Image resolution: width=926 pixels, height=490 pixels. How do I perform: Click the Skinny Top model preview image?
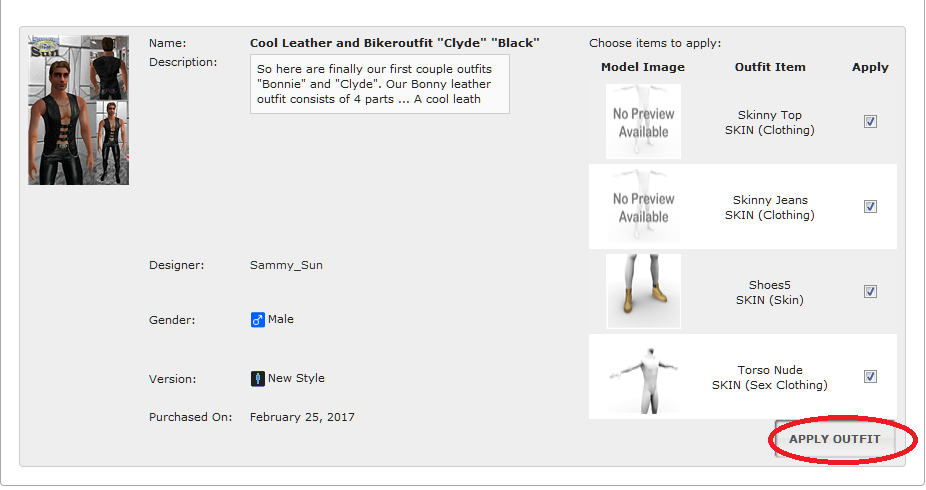(x=643, y=122)
